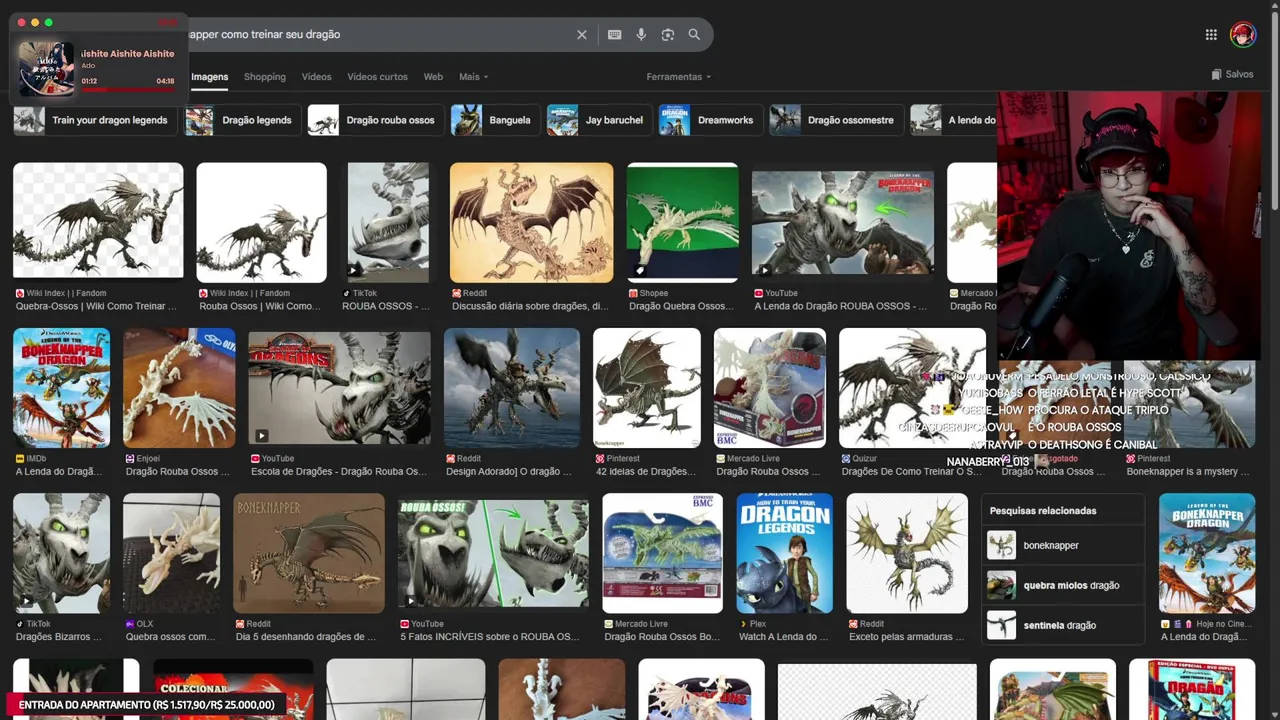Open Salvos saved items
This screenshot has height=720, width=1280.
click(x=1232, y=74)
